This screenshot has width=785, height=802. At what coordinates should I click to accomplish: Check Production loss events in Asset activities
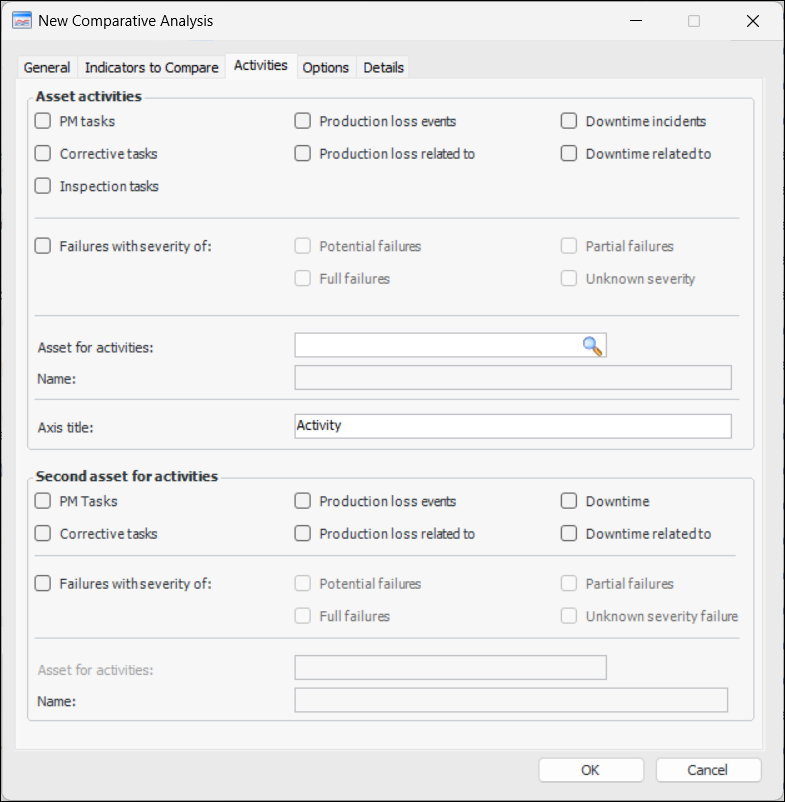[x=303, y=122]
